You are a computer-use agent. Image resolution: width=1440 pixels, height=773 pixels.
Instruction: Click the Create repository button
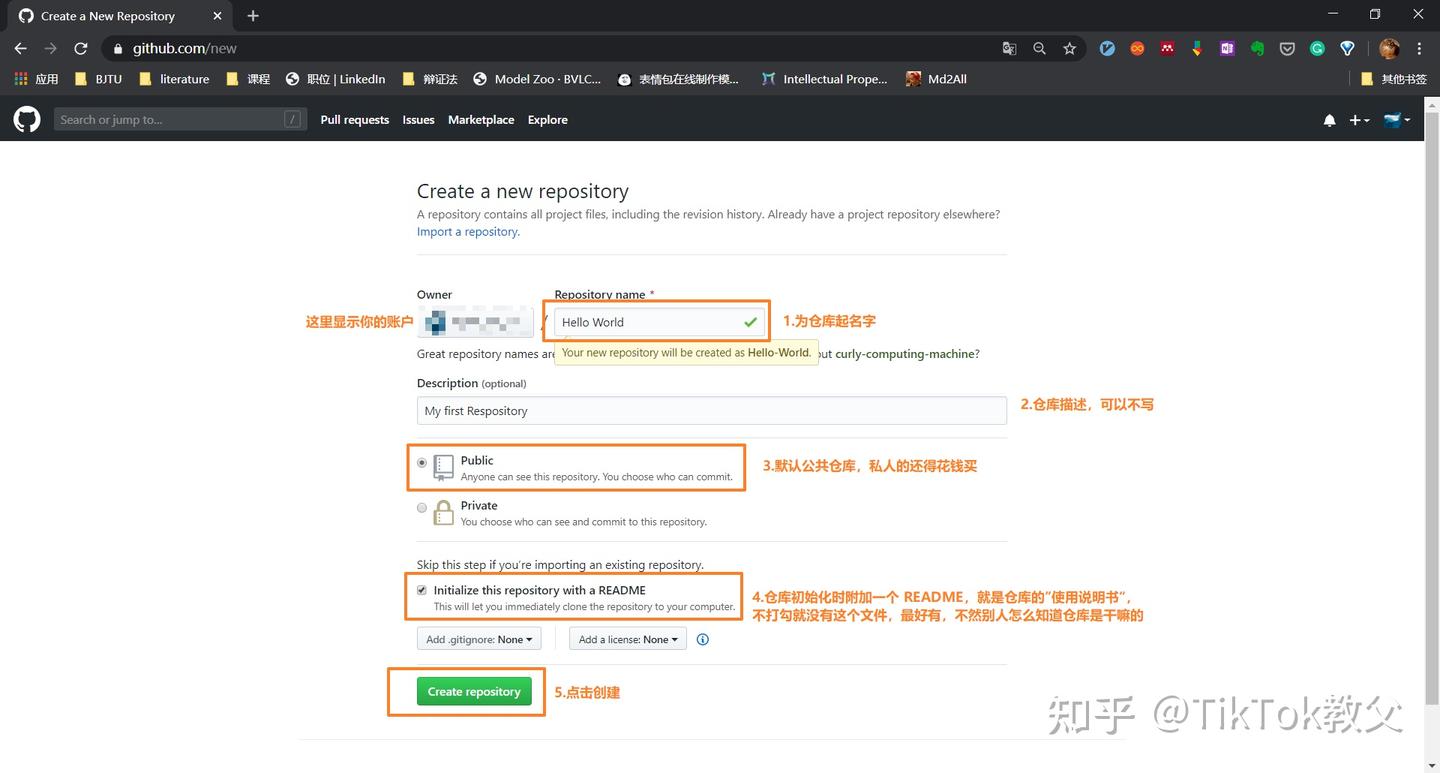pos(473,691)
